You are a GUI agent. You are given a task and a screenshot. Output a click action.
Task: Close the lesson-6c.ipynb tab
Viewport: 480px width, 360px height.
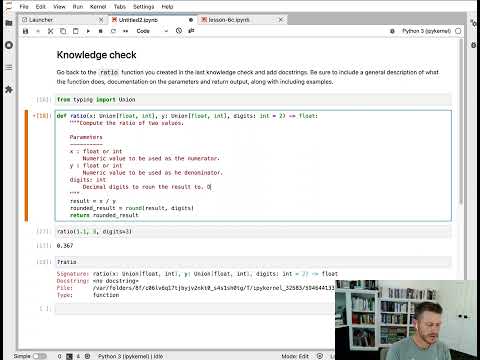tap(281, 20)
